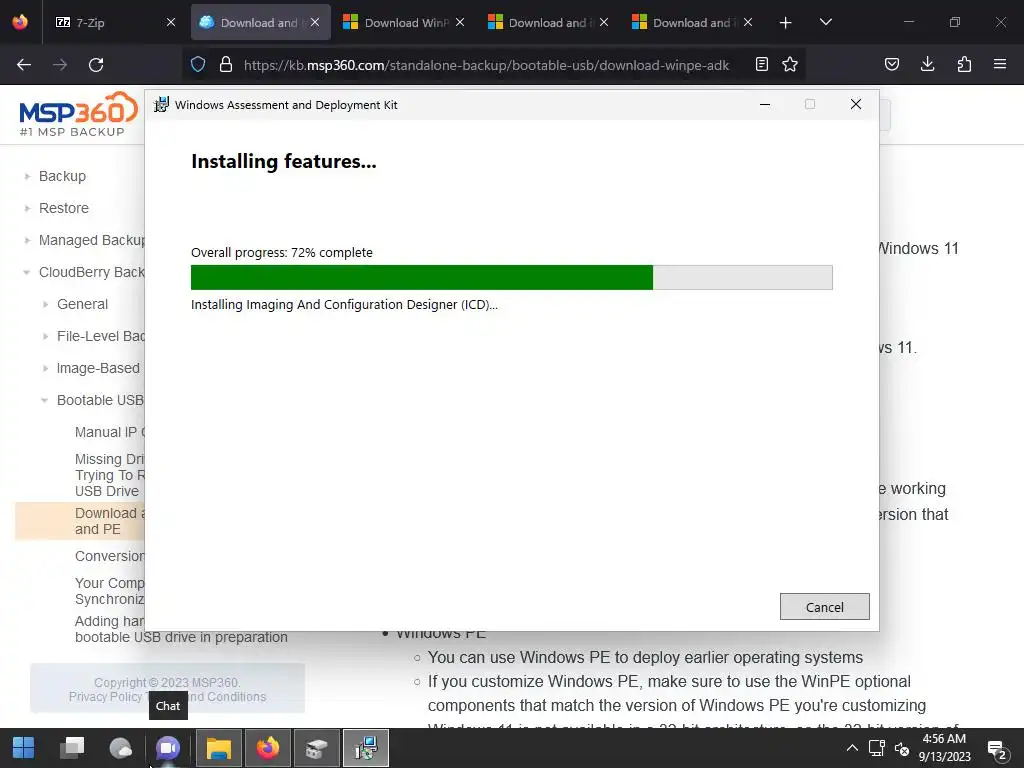
Task: Show hidden system tray icons
Action: tap(852, 748)
